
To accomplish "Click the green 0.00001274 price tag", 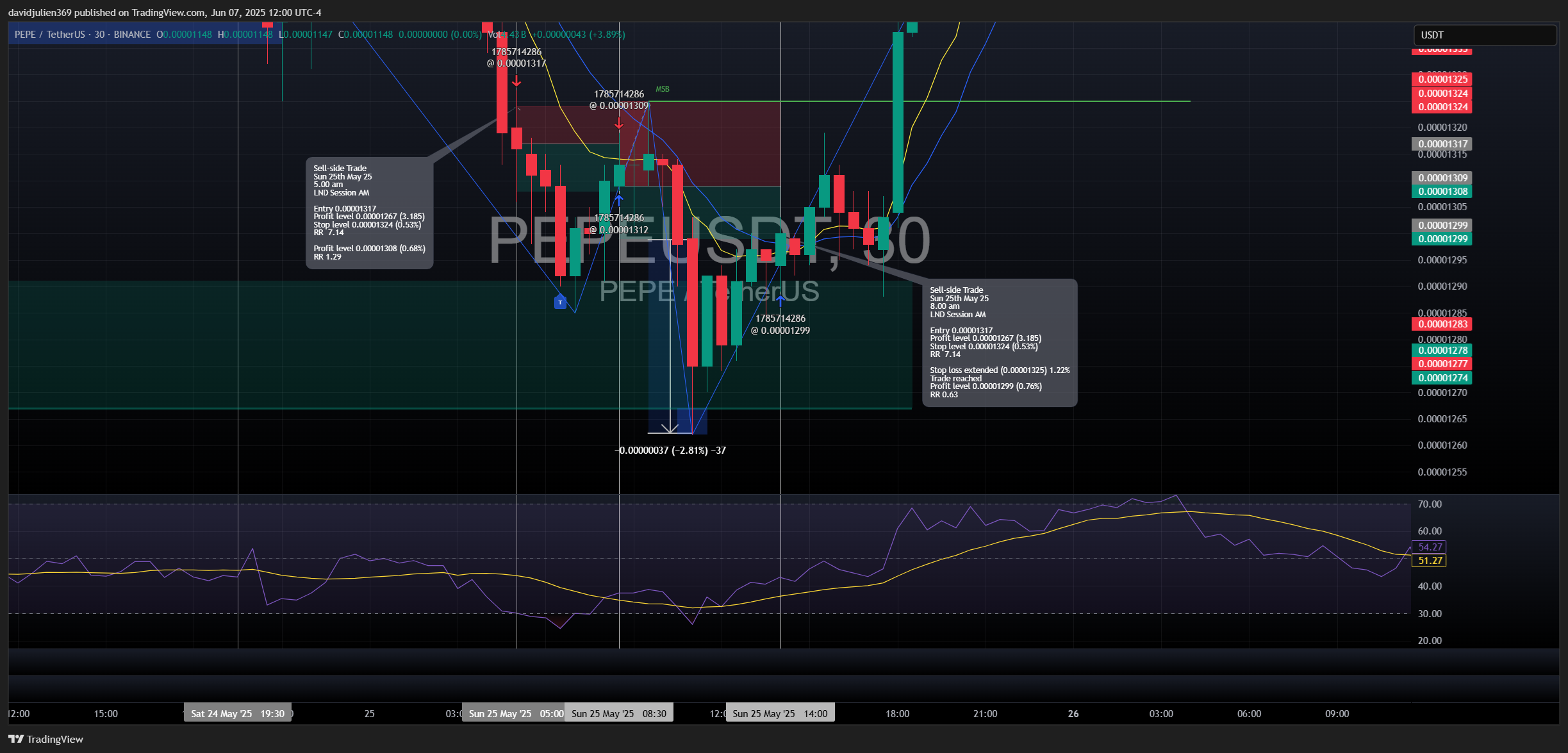I will (x=1442, y=378).
